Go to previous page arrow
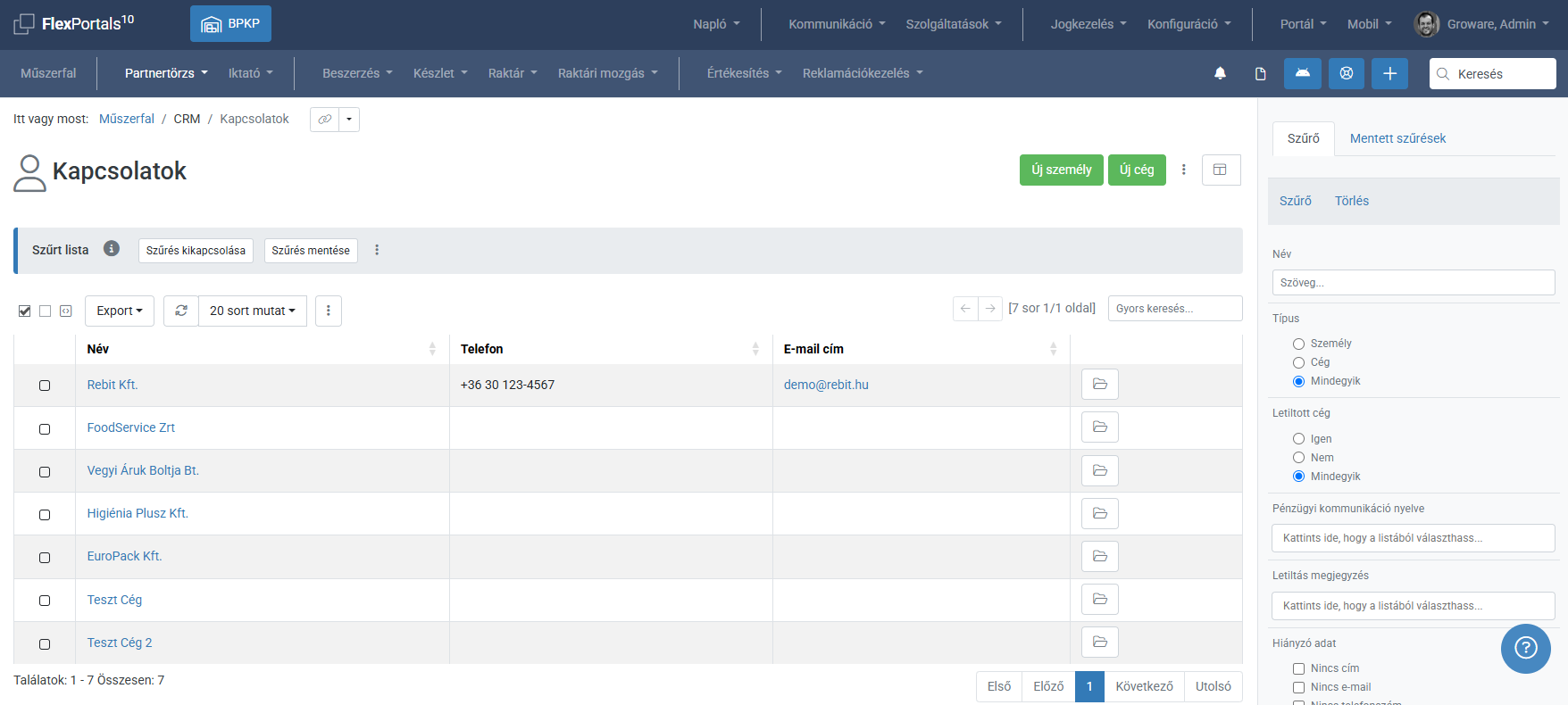 pyautogui.click(x=965, y=308)
